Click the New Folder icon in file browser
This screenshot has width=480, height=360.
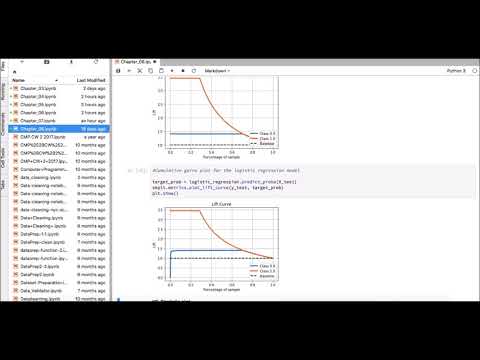[x=47, y=62]
